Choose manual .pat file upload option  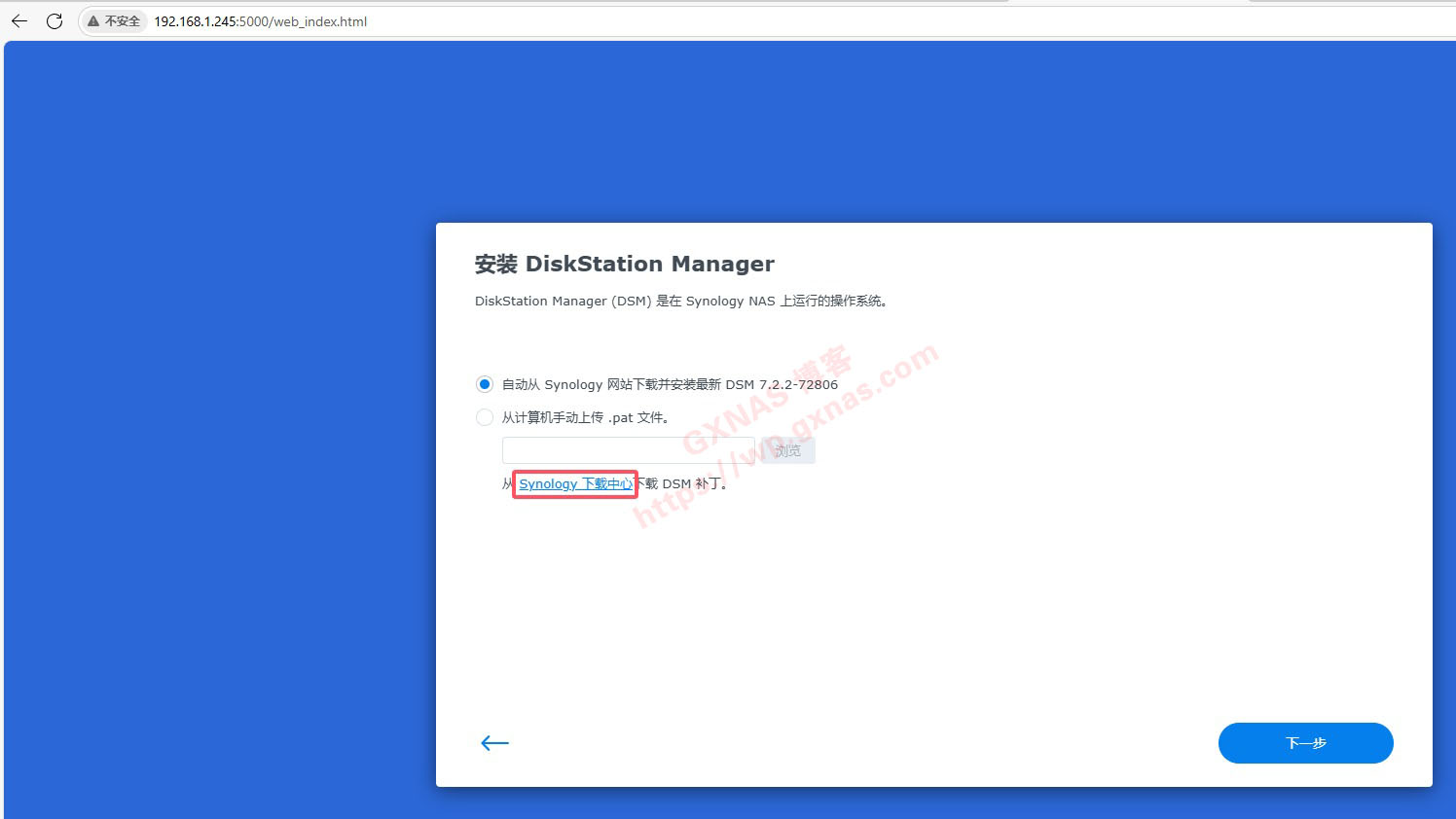pyautogui.click(x=485, y=417)
